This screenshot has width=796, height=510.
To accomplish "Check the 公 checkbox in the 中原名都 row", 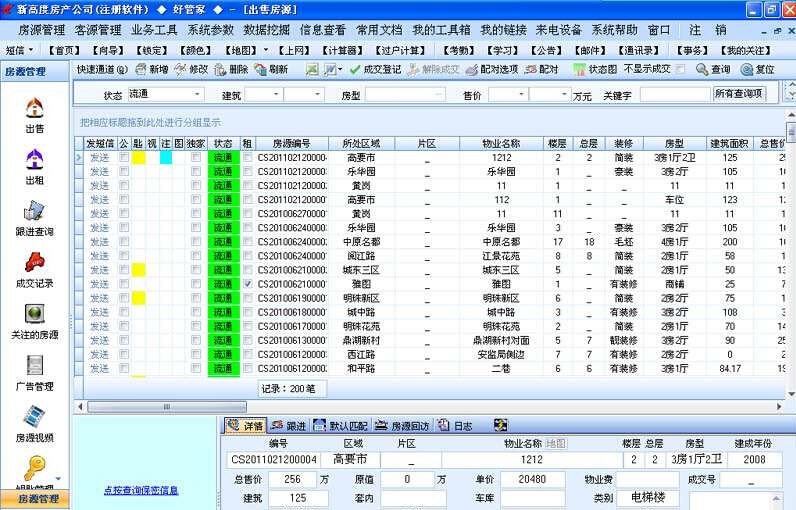I will [123, 242].
